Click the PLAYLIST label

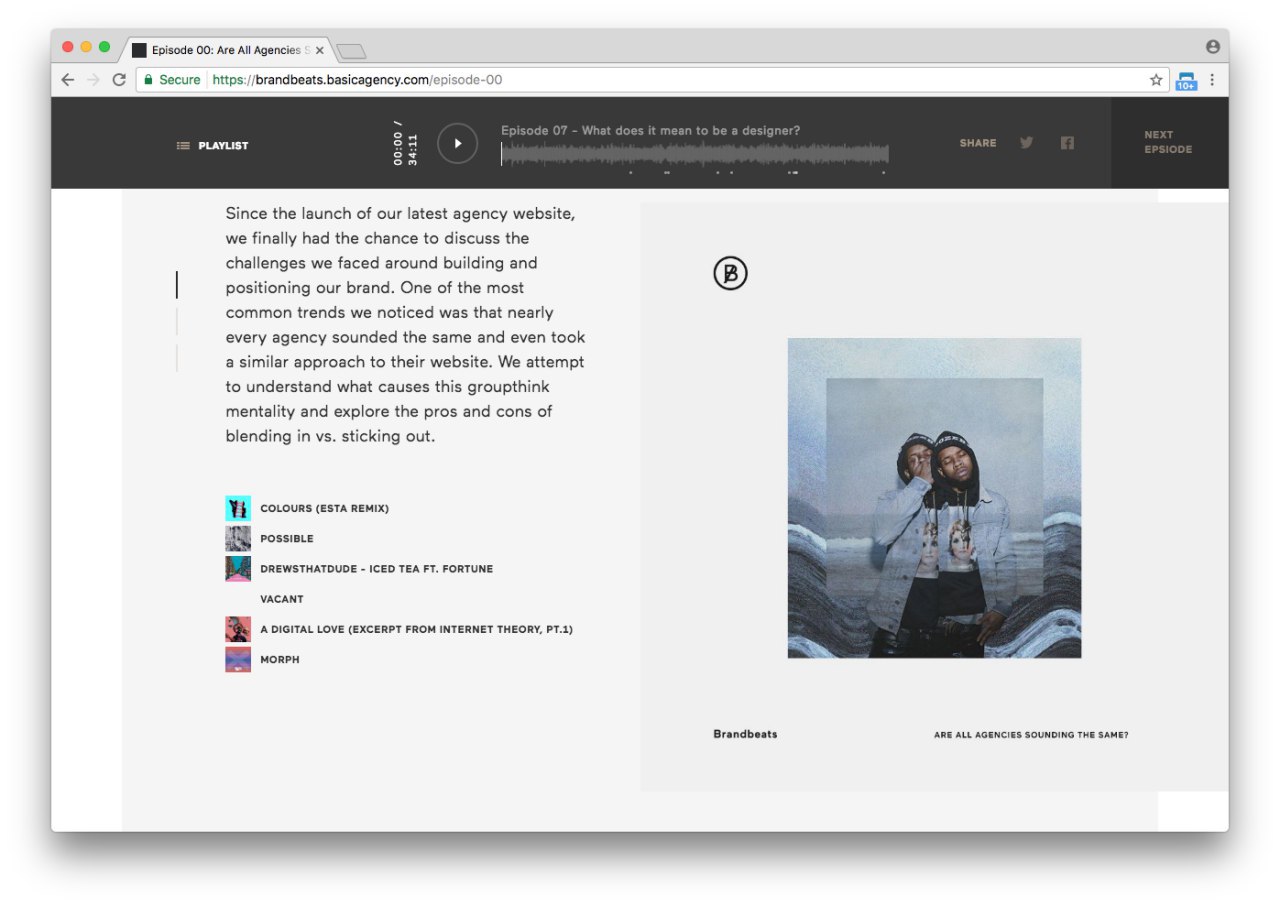[x=223, y=146]
